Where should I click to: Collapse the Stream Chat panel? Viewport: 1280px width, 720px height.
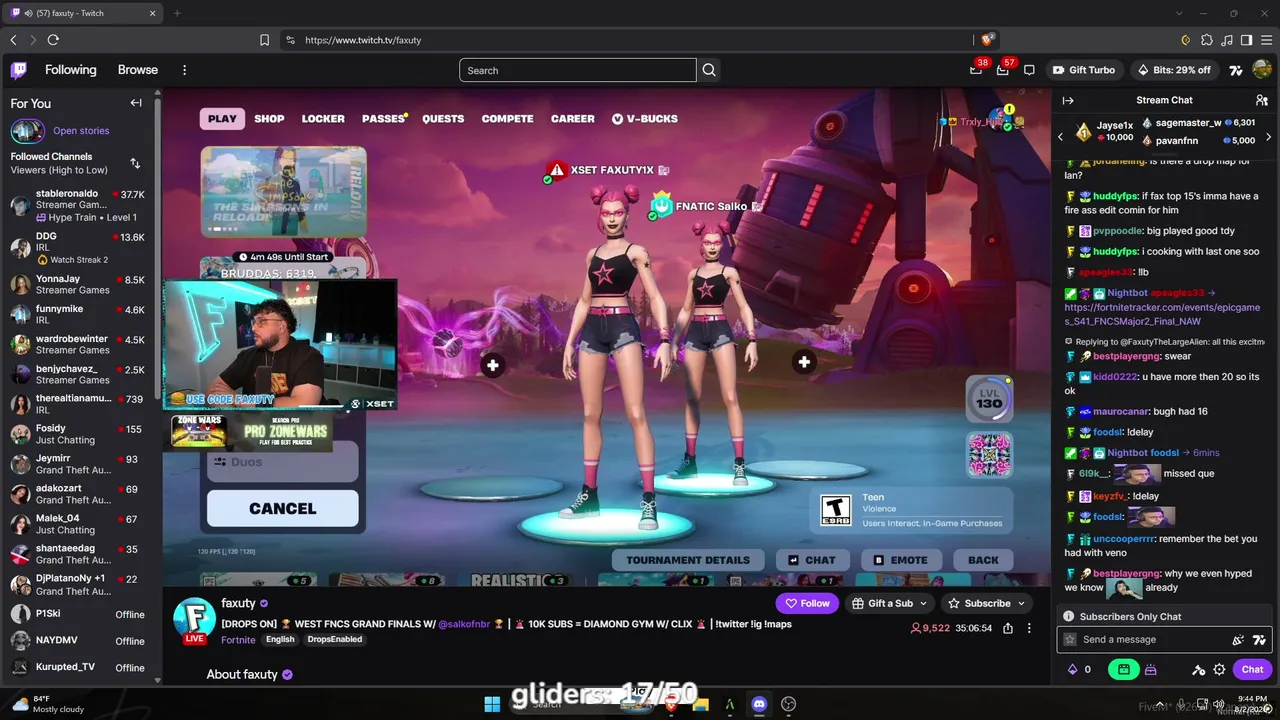[1068, 100]
